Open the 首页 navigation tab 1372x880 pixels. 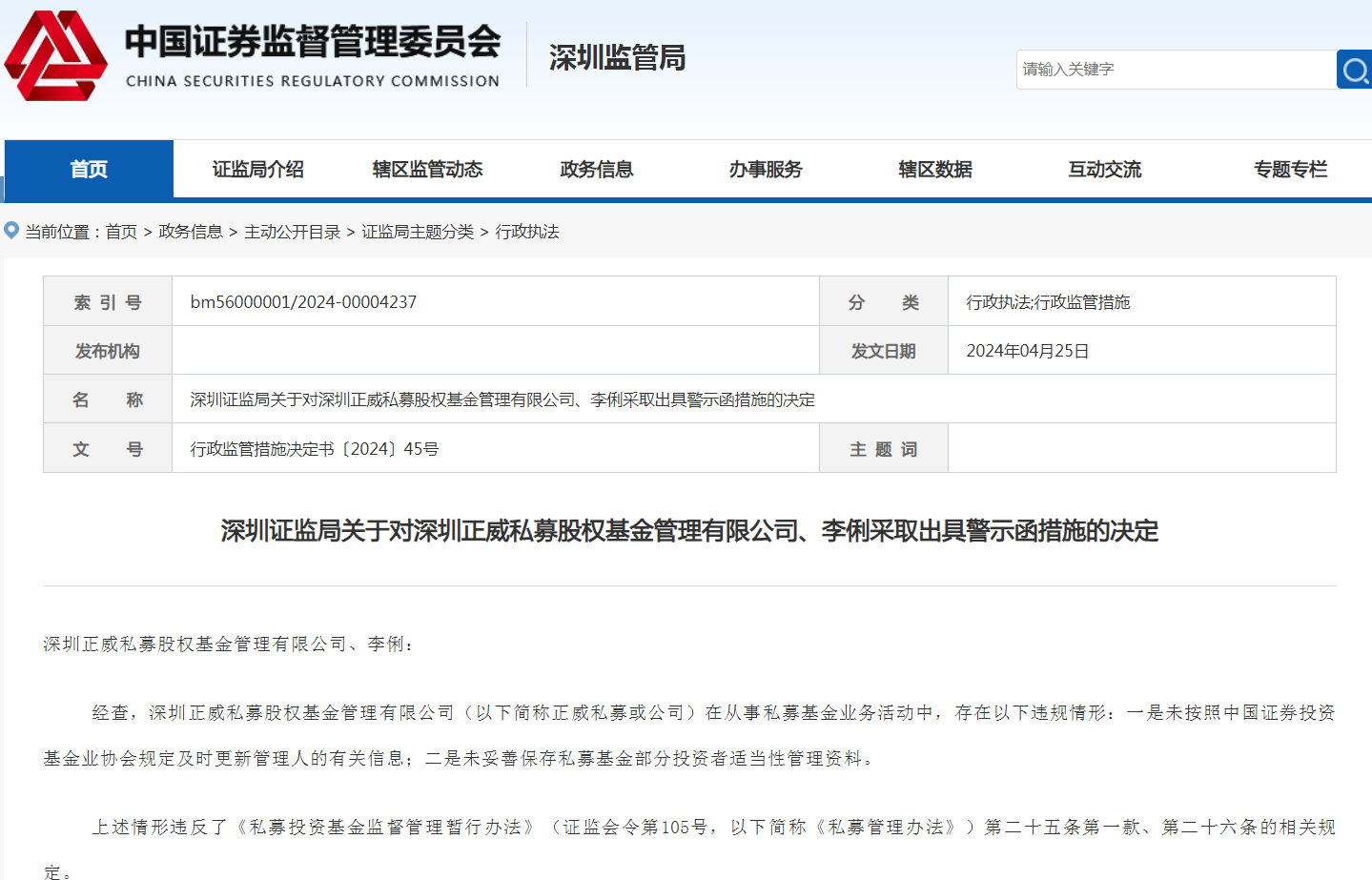[89, 170]
